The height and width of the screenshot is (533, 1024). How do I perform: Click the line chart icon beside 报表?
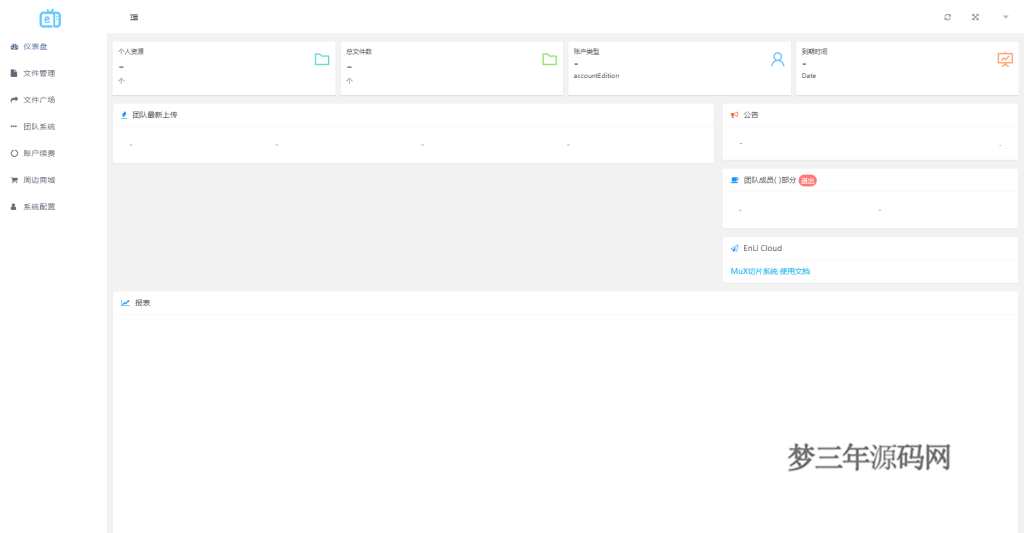click(126, 302)
